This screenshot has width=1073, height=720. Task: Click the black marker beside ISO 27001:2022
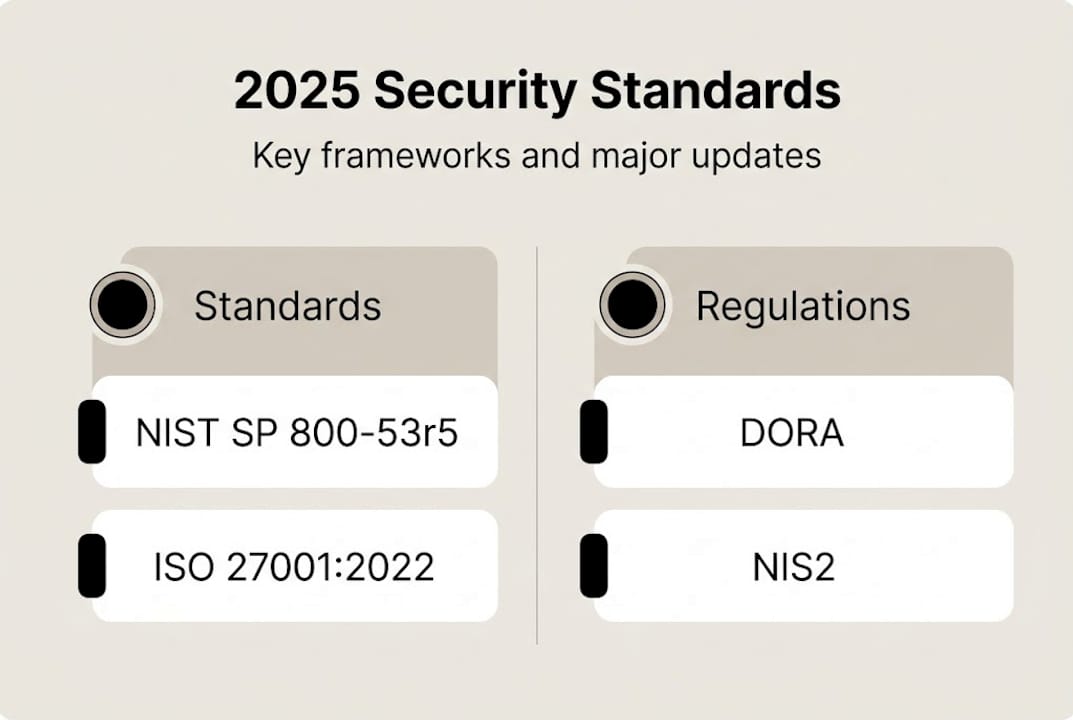92,566
